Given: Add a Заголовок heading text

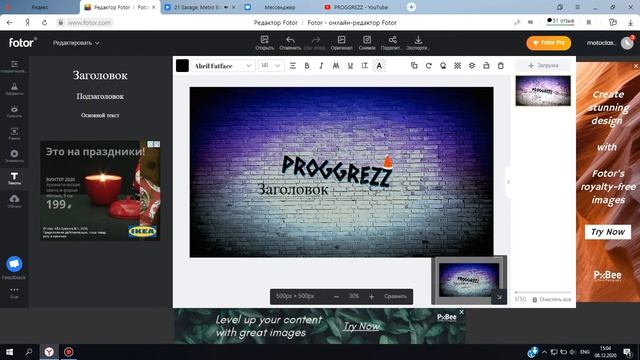Looking at the screenshot, I should [100, 75].
